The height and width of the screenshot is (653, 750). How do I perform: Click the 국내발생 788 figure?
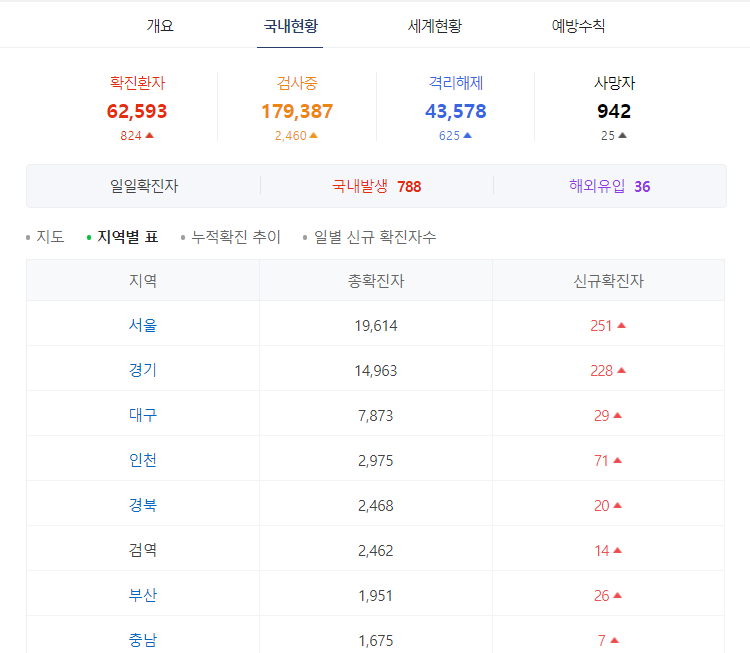[376, 186]
